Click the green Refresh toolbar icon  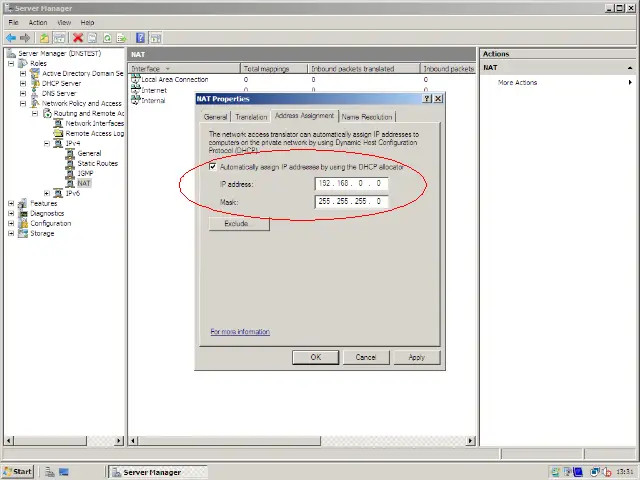click(x=107, y=38)
